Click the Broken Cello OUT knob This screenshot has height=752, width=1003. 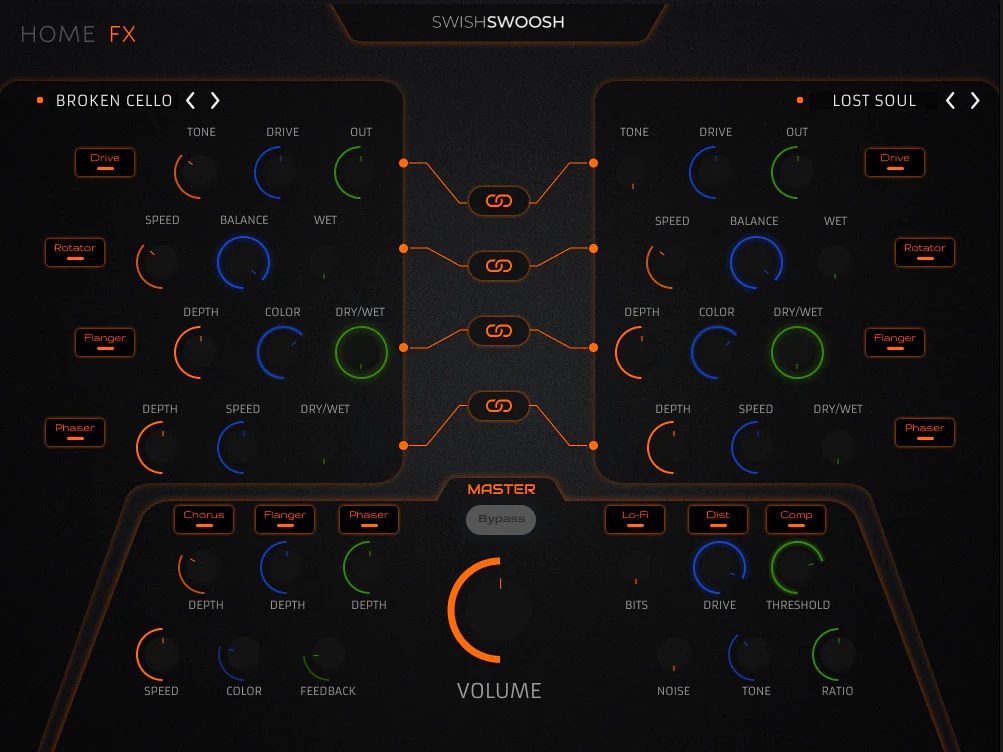pyautogui.click(x=358, y=173)
